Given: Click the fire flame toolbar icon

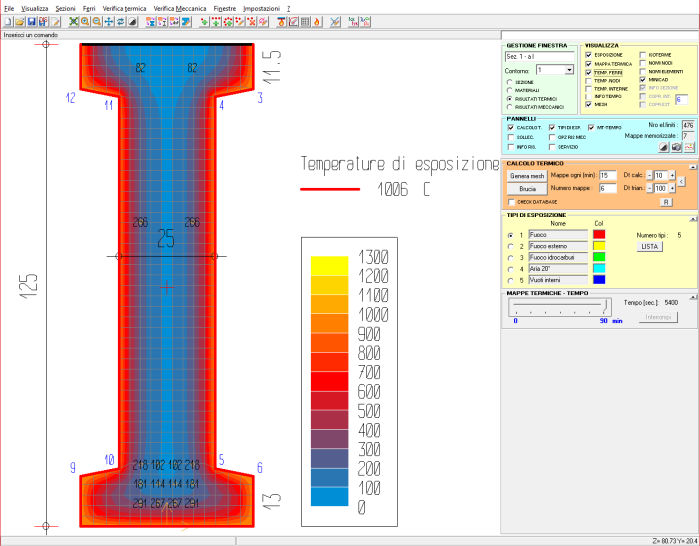Looking at the screenshot, I should point(318,21).
